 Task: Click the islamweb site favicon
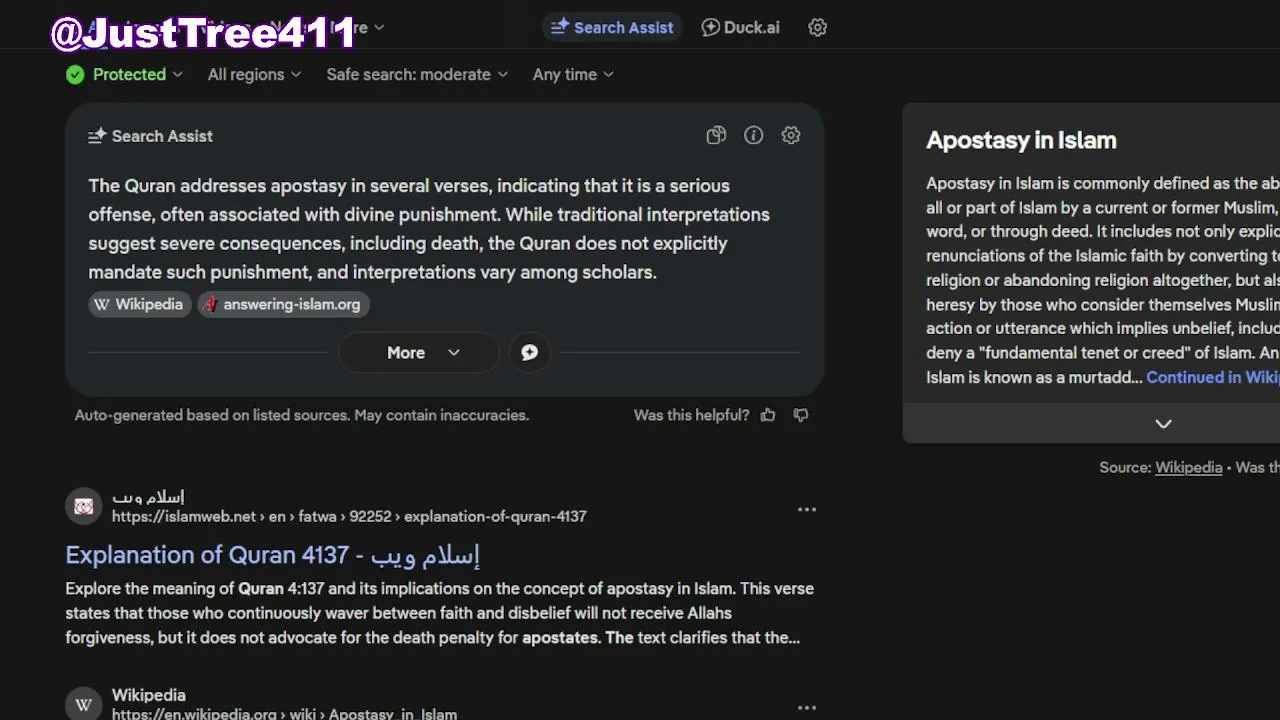pos(84,506)
